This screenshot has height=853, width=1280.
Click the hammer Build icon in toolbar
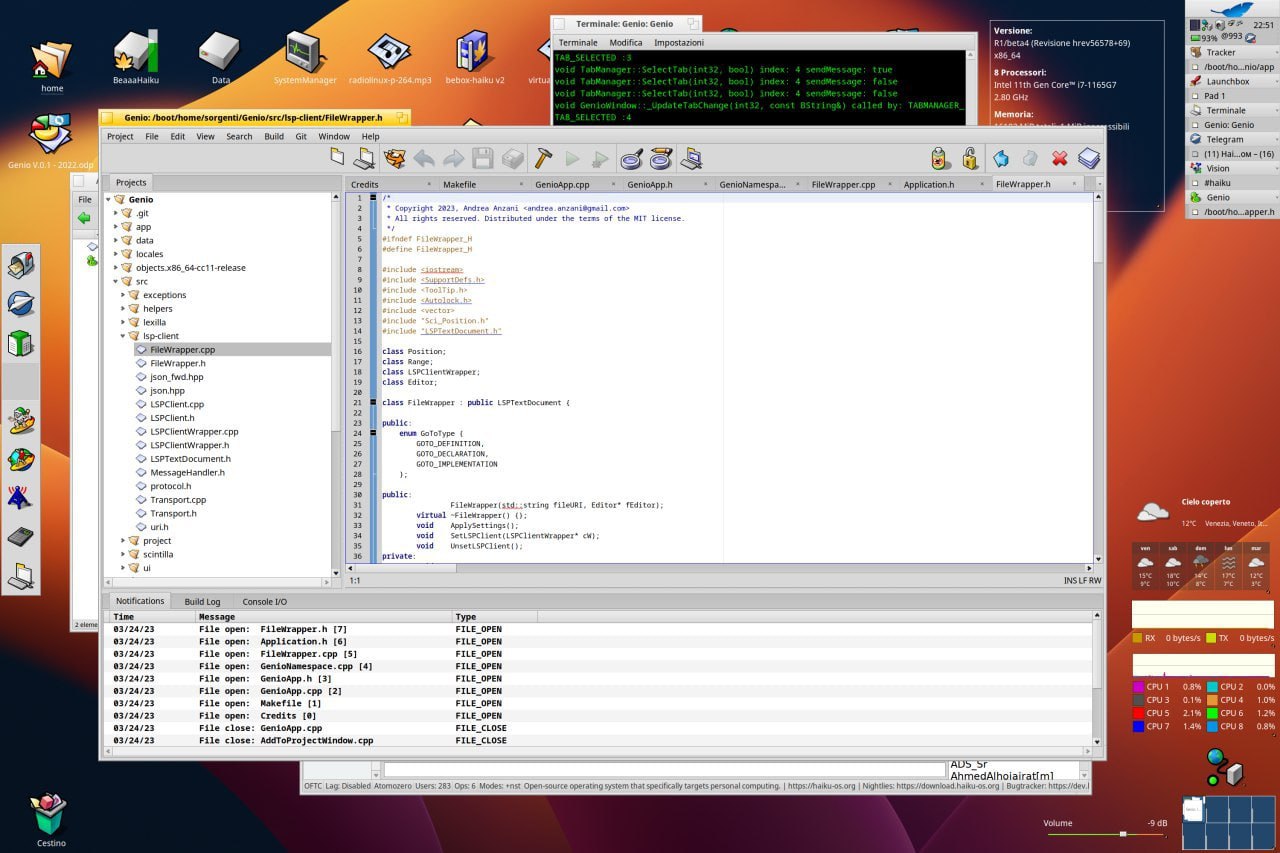pos(544,158)
